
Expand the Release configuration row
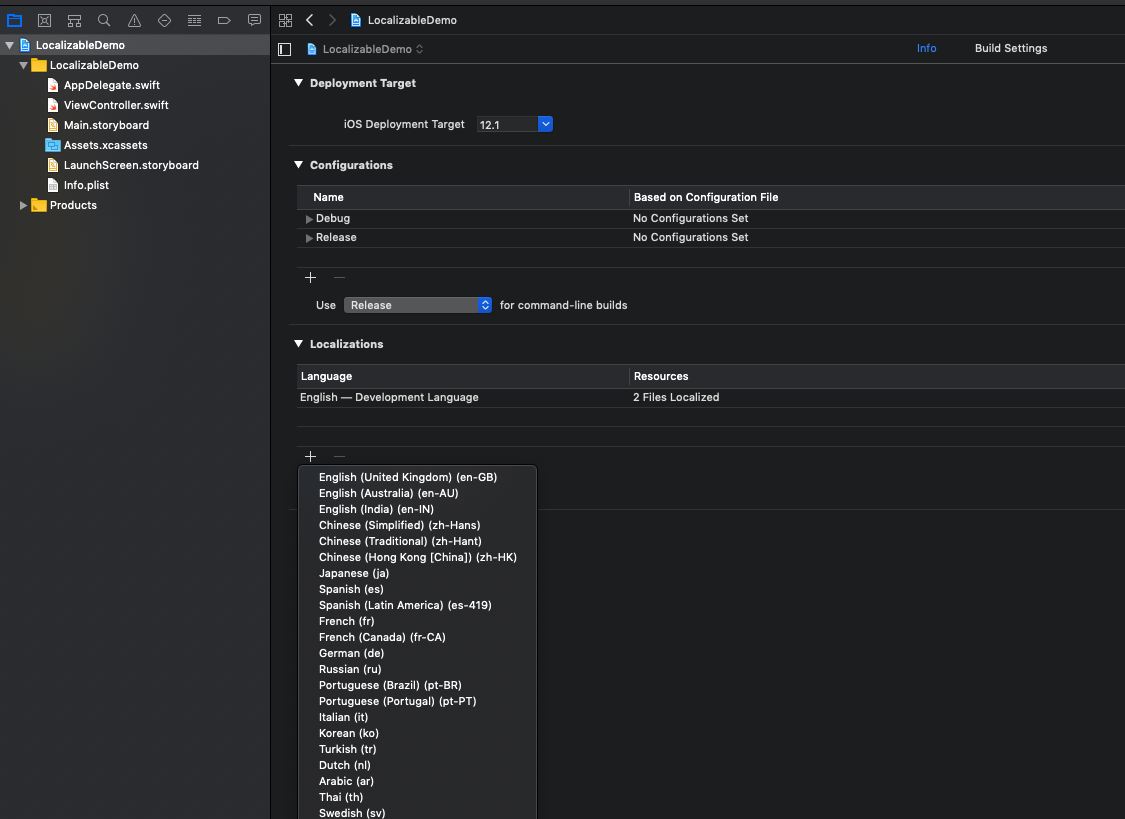(309, 238)
